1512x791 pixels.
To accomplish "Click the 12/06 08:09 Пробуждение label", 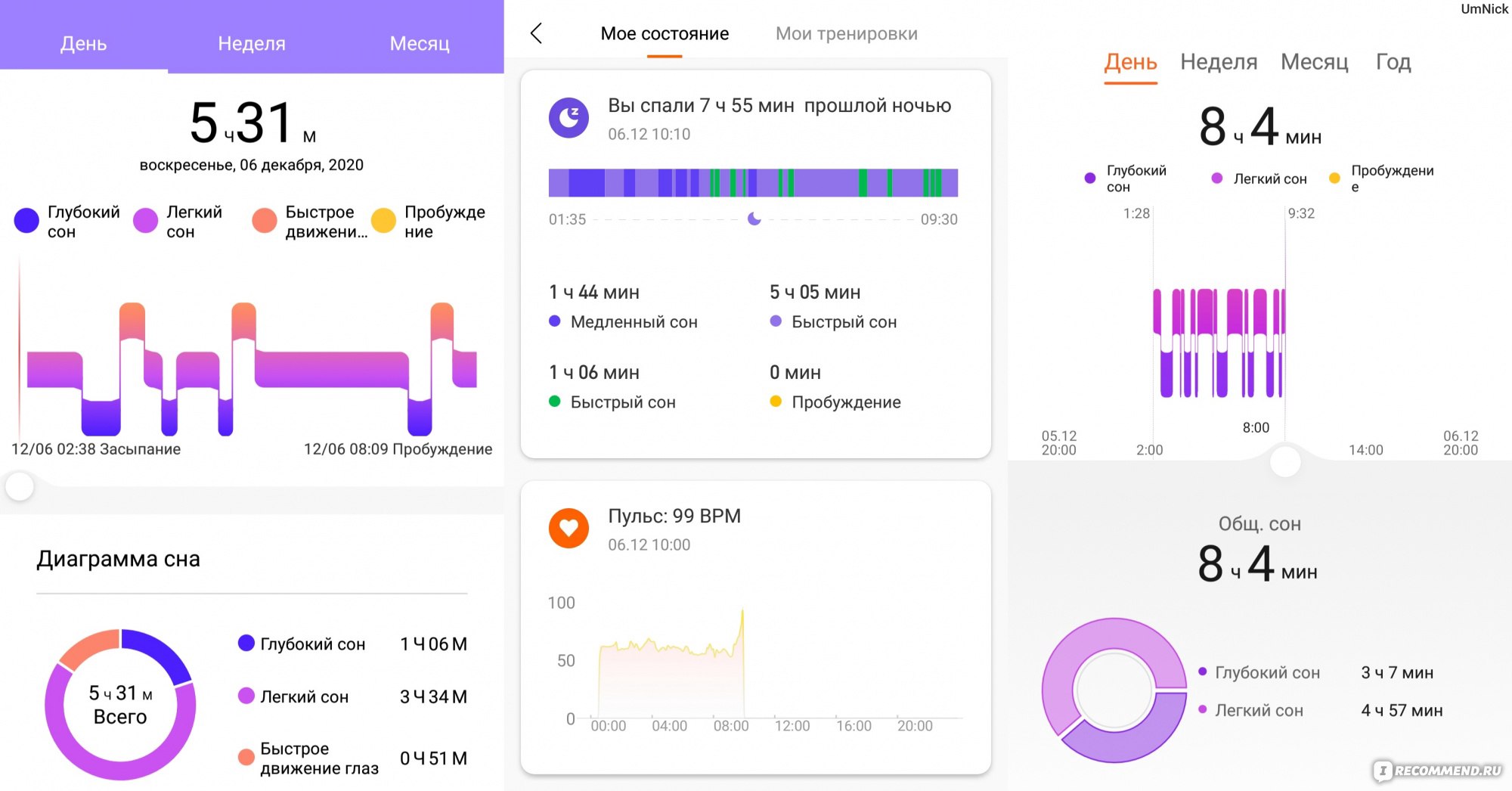I will [398, 449].
